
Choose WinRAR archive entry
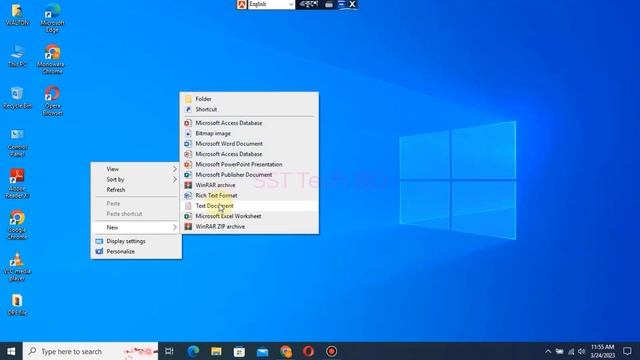click(249, 185)
